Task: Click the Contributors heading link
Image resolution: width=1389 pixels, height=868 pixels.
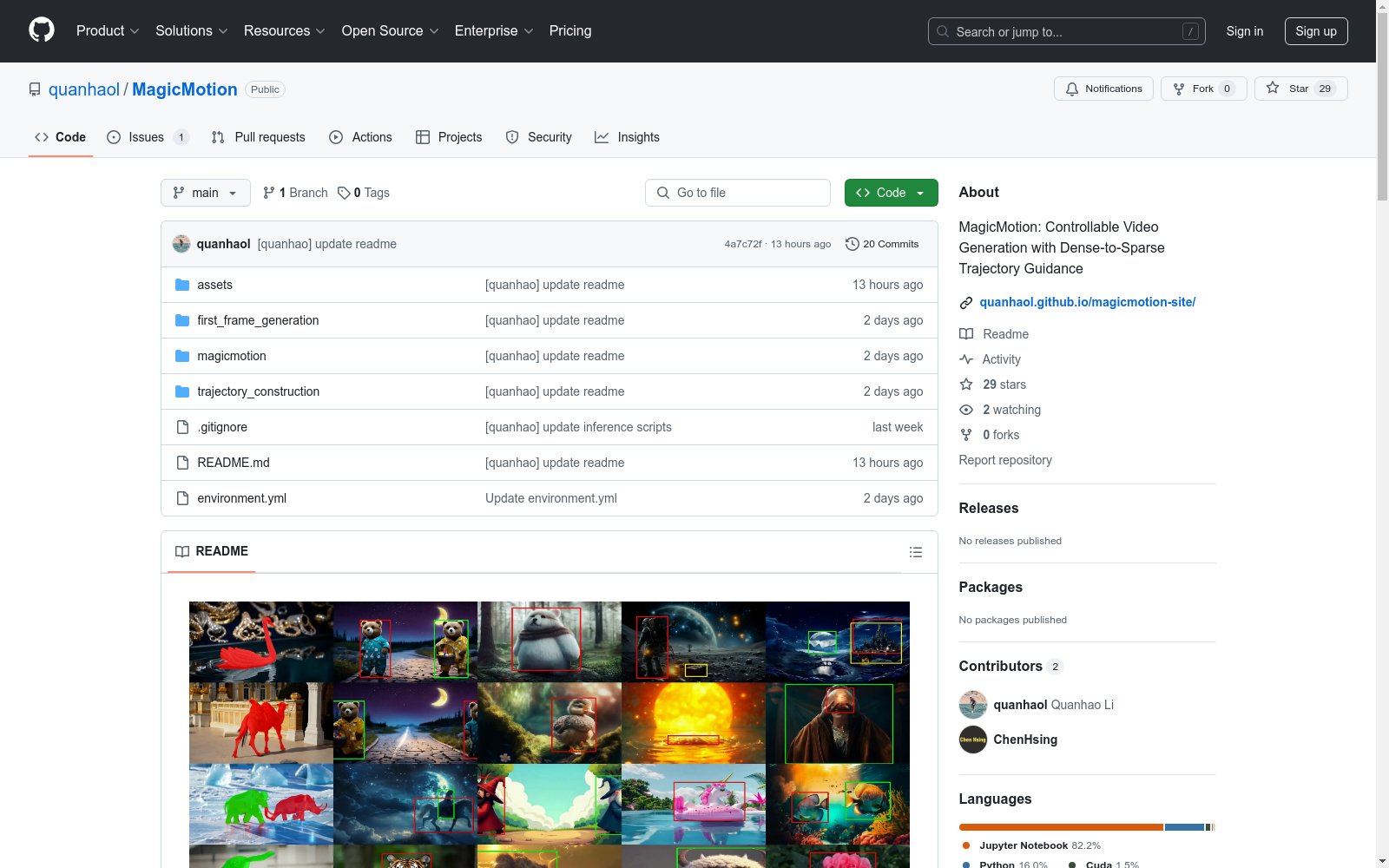Action: tap(1011, 666)
